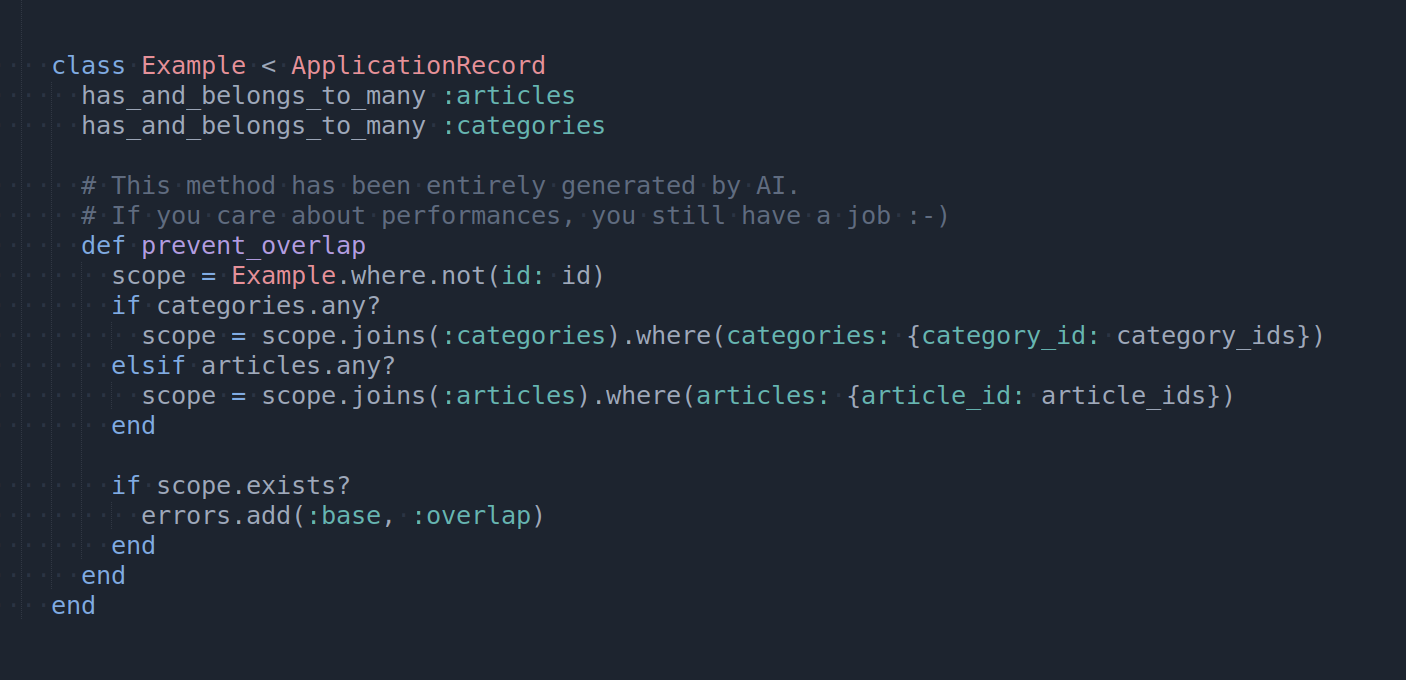The height and width of the screenshot is (680, 1406).
Task: Click the comment about caring for performances
Action: [x=516, y=216]
